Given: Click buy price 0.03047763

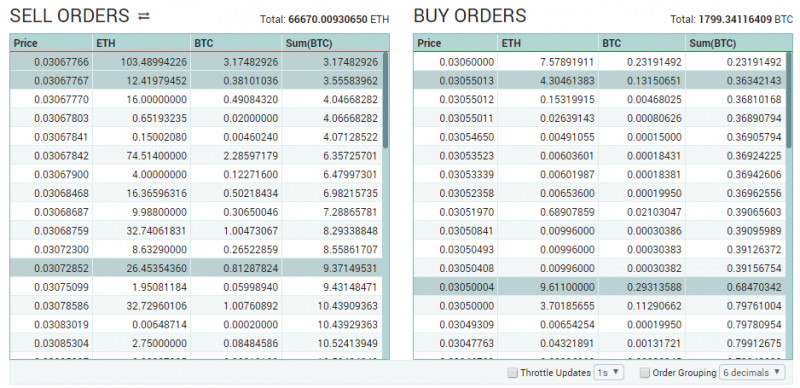Looking at the screenshot, I should (466, 343).
